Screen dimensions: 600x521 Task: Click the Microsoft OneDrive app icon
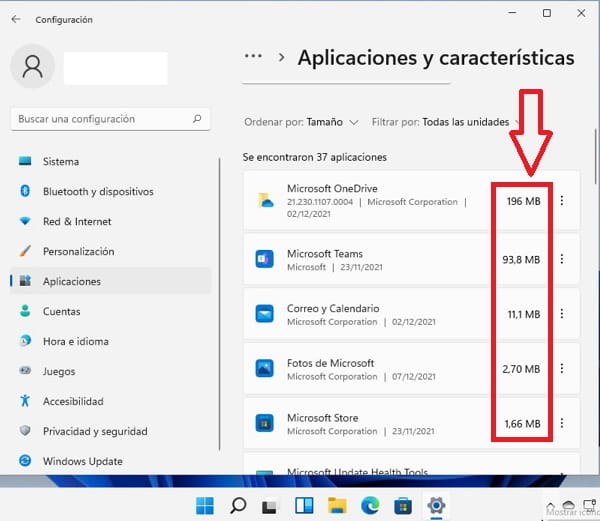click(x=265, y=200)
